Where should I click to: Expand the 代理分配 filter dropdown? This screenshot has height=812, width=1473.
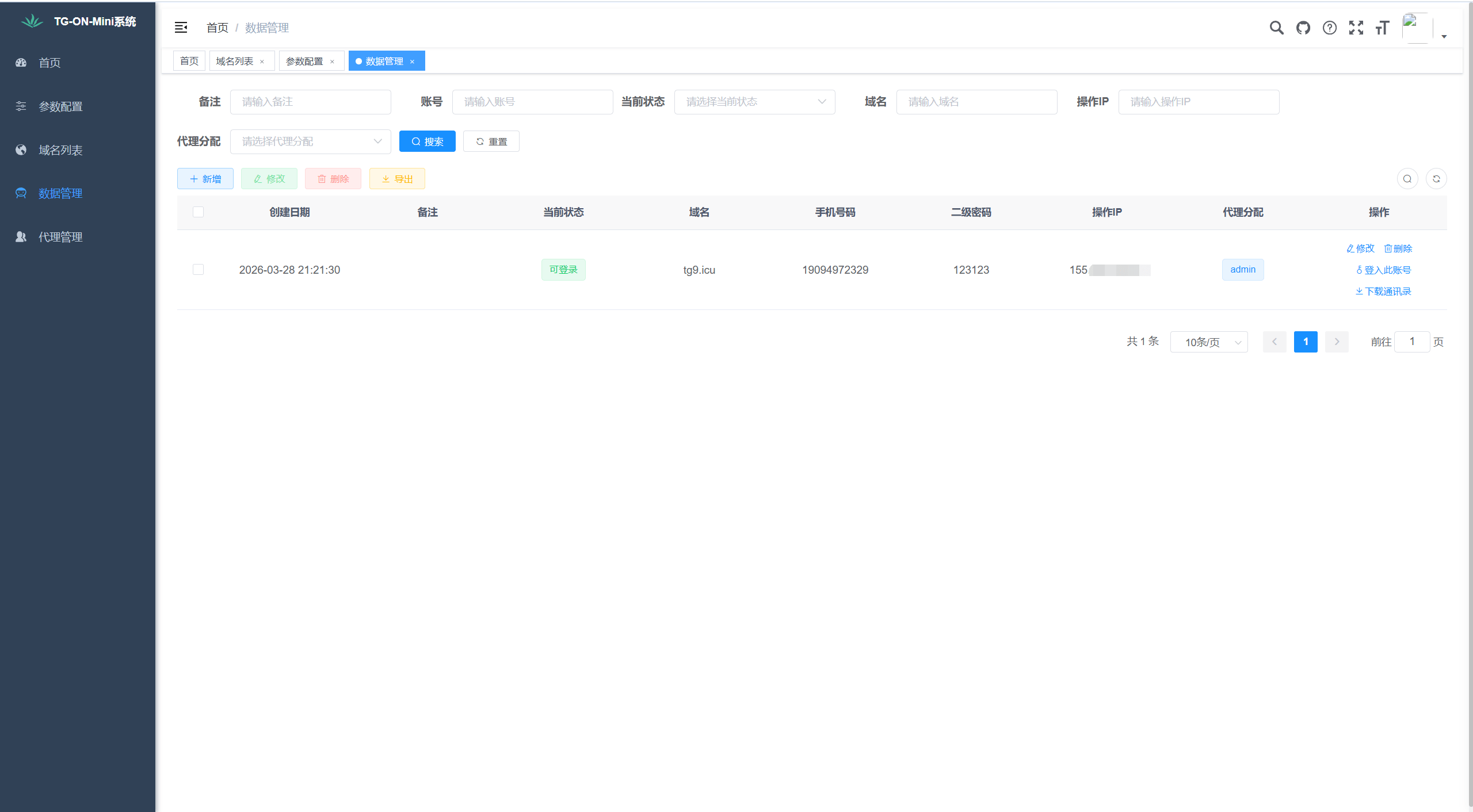[x=310, y=141]
